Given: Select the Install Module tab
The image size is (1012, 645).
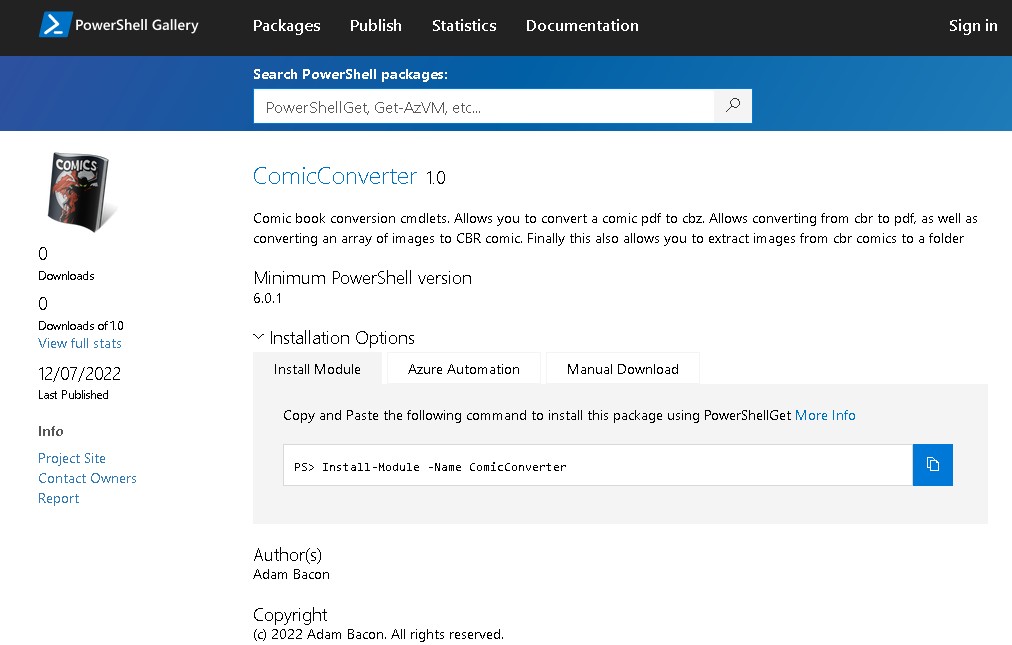Looking at the screenshot, I should coord(317,369).
